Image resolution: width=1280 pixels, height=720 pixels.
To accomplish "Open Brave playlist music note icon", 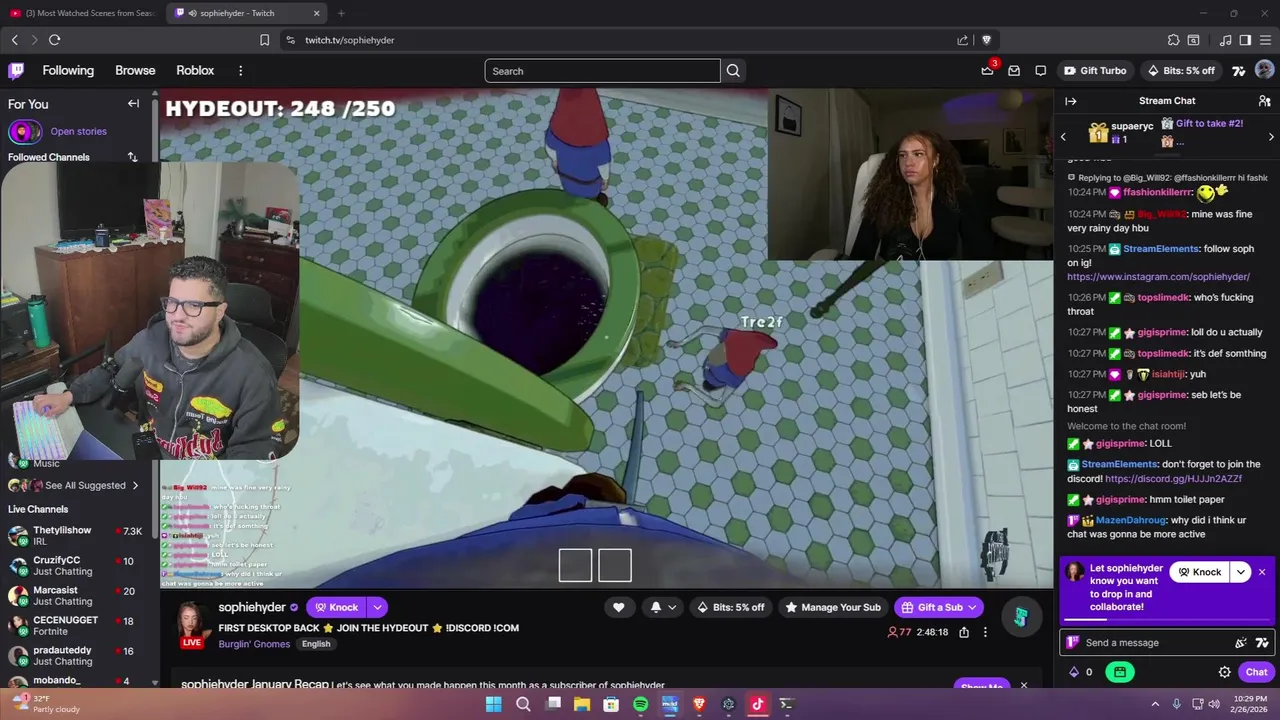I will (1225, 40).
